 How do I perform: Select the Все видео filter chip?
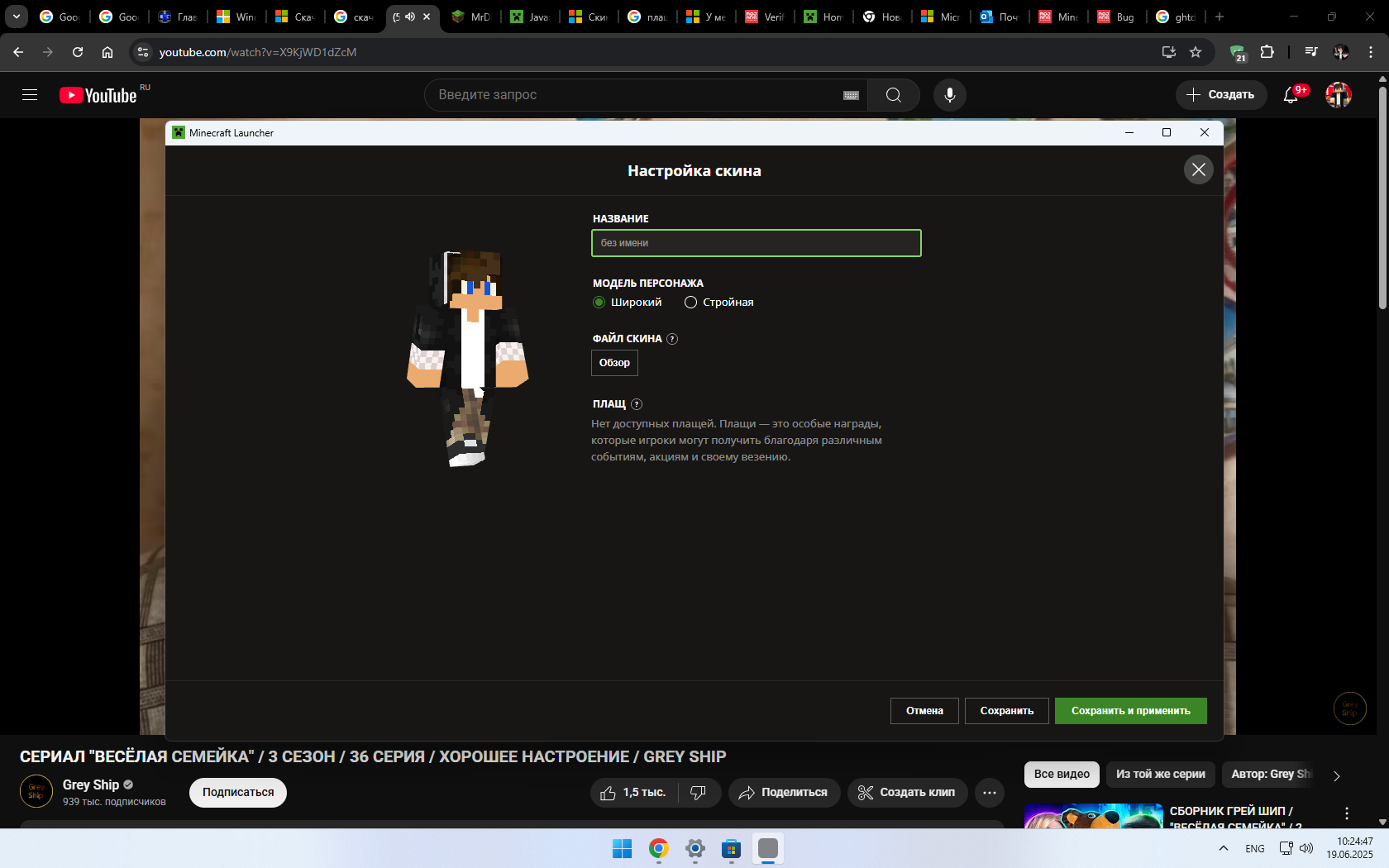tap(1062, 775)
